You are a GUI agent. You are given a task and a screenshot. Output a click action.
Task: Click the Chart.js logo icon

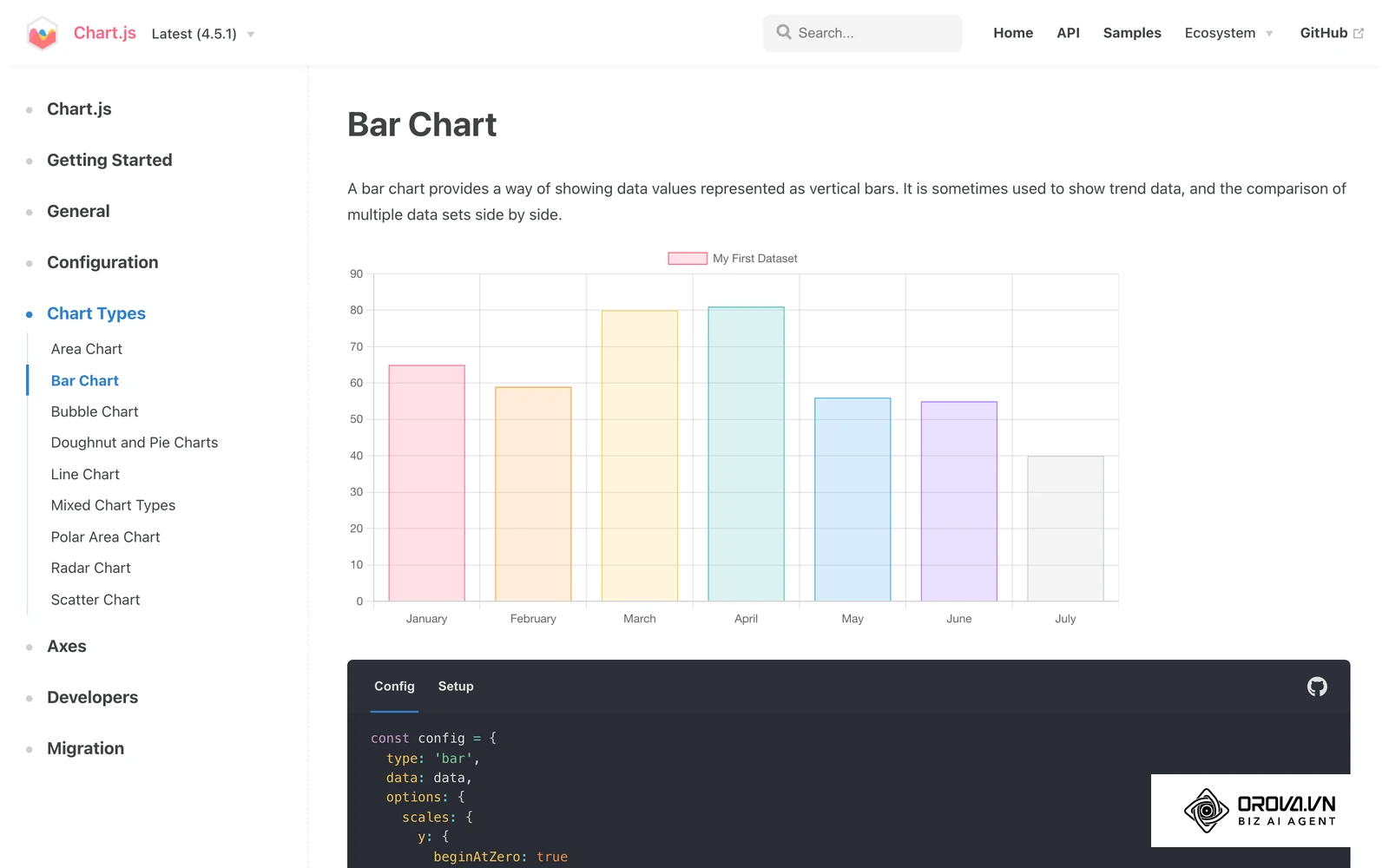[42, 34]
